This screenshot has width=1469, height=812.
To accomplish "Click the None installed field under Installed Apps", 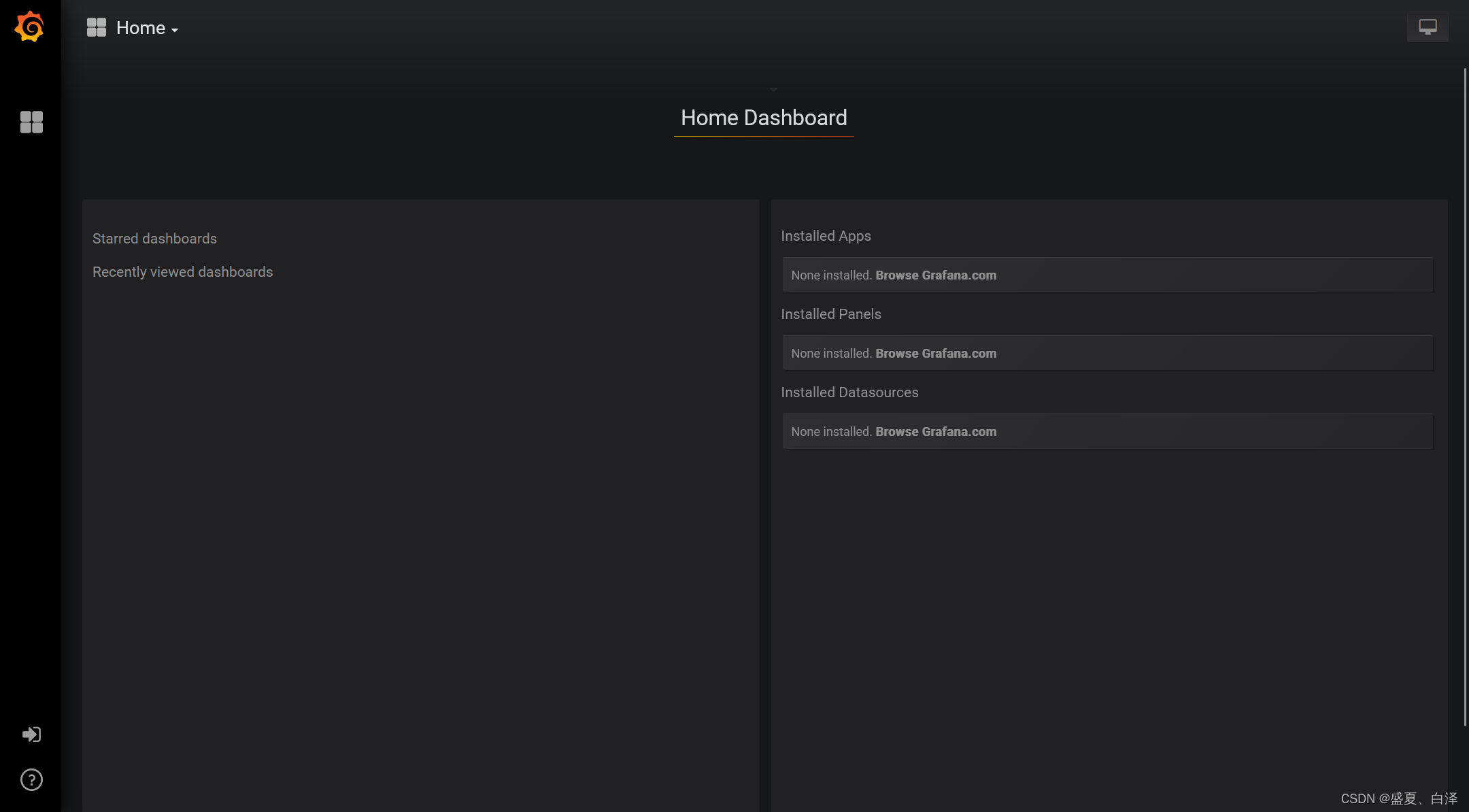I will tap(831, 275).
